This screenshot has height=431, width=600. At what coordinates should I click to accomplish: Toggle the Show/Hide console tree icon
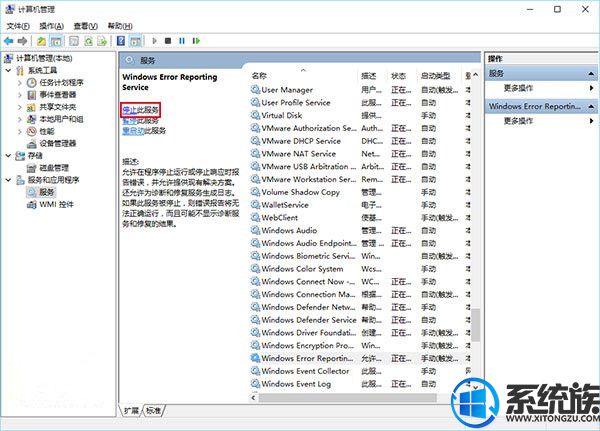(56, 41)
